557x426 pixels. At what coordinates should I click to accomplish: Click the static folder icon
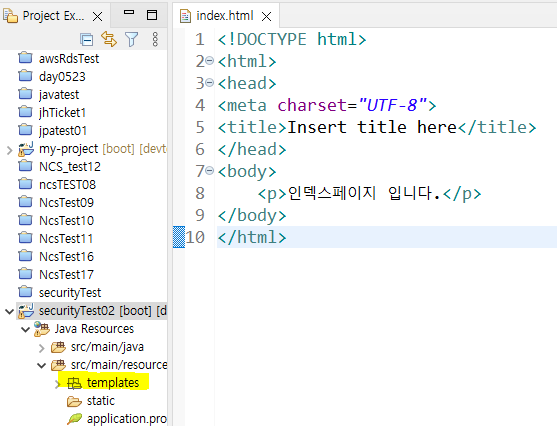(x=74, y=401)
